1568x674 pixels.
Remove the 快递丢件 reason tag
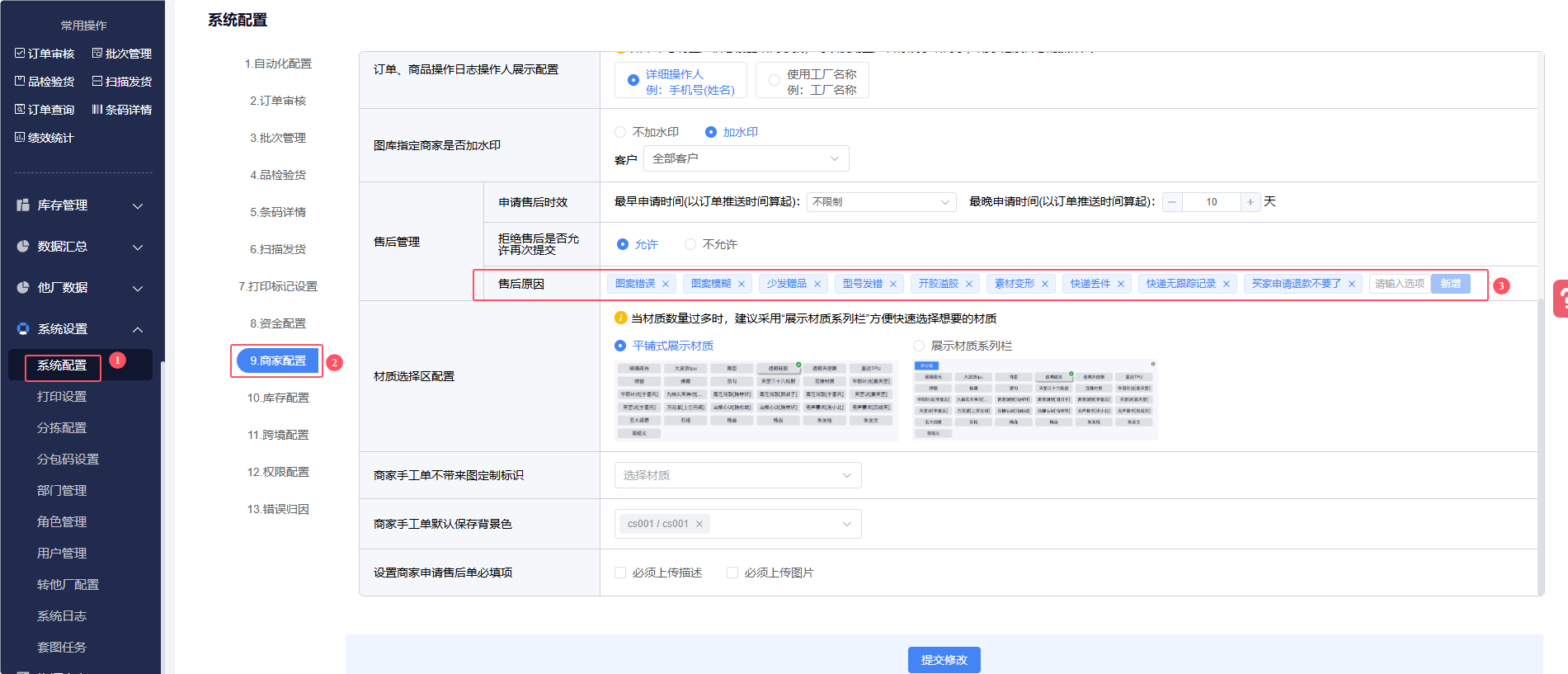pos(1121,284)
